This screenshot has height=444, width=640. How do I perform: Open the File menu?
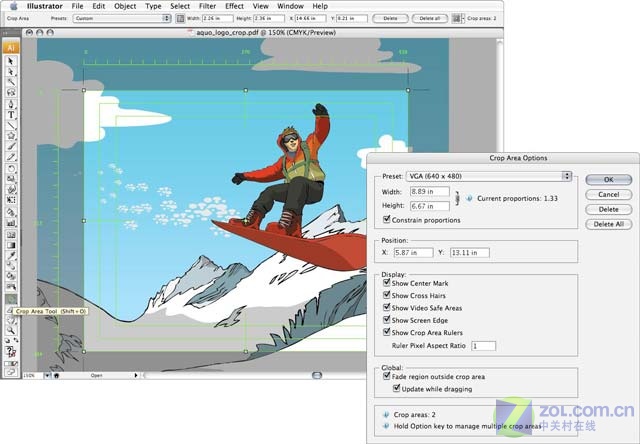[x=77, y=6]
